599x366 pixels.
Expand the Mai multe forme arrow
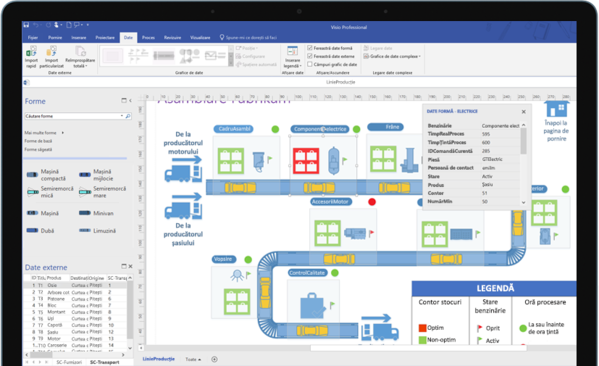click(x=63, y=133)
